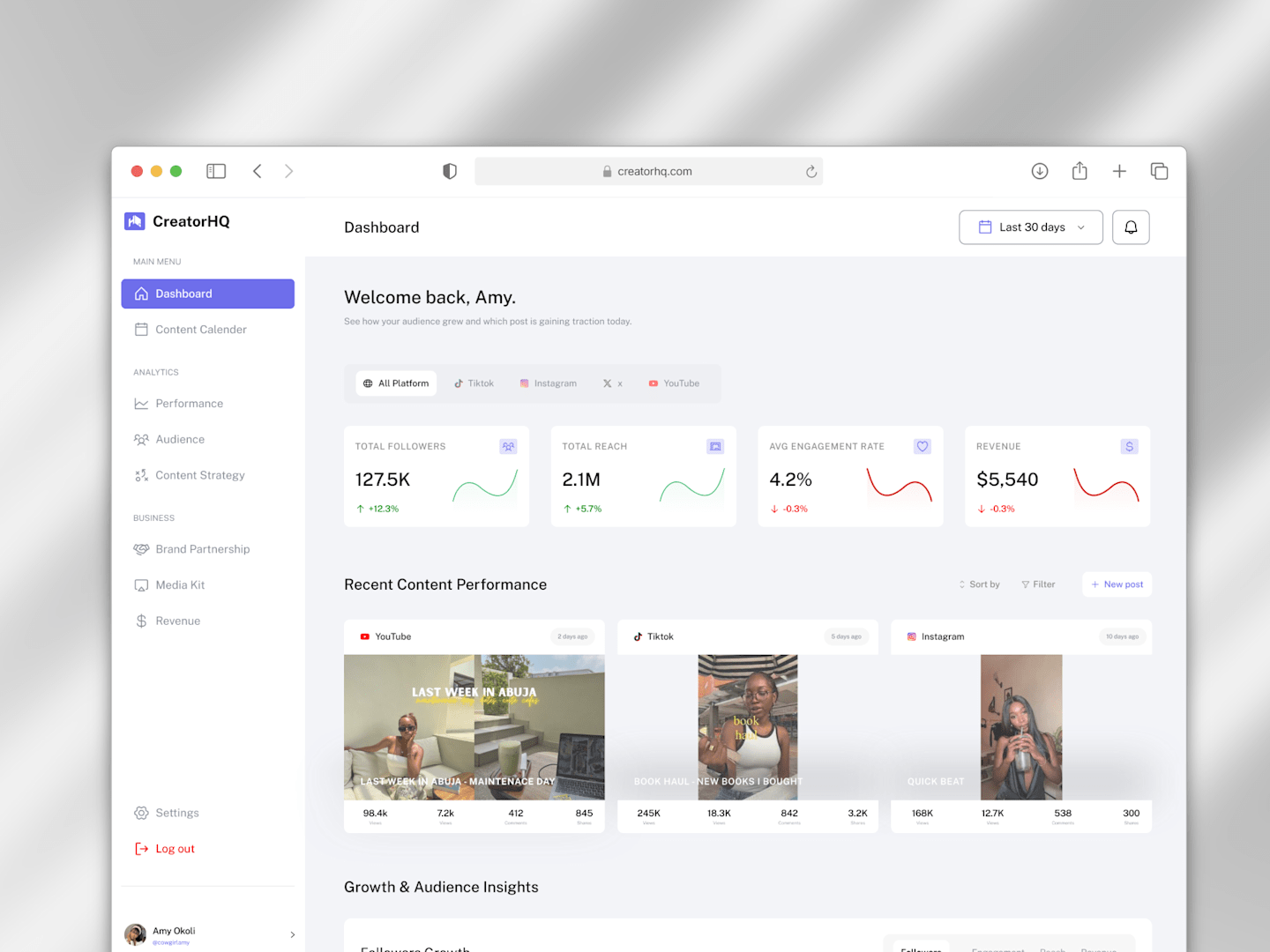Image resolution: width=1270 pixels, height=952 pixels.
Task: Open Dashboard in the sidebar
Action: pos(208,294)
